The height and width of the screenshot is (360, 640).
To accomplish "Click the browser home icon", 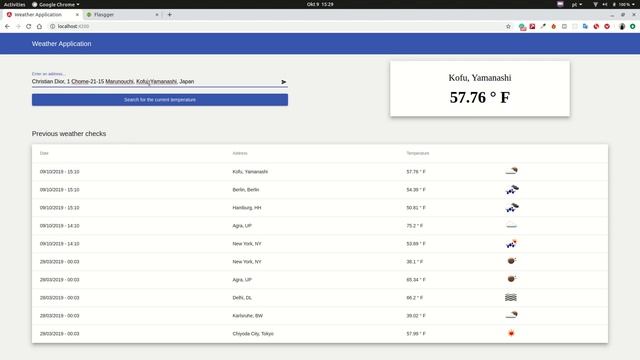I will [39, 26].
